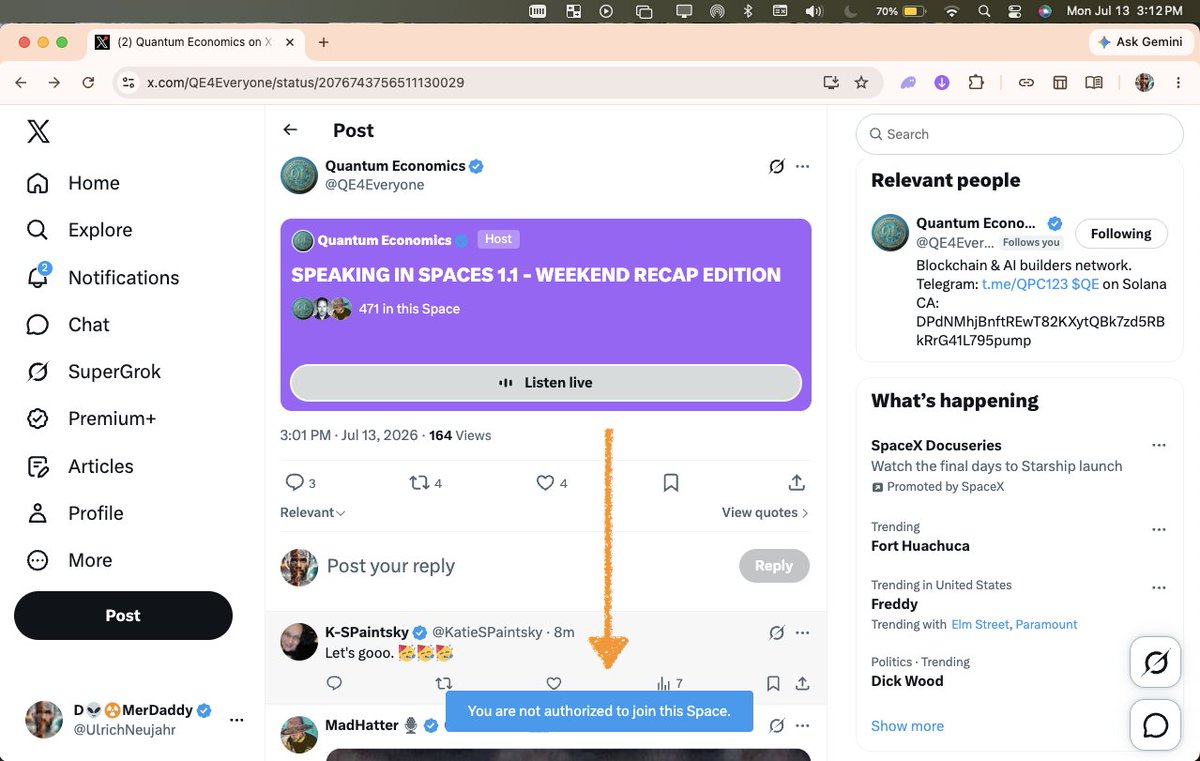Open the X logo home icon
Screen dimensions: 1200x761
[38, 131]
